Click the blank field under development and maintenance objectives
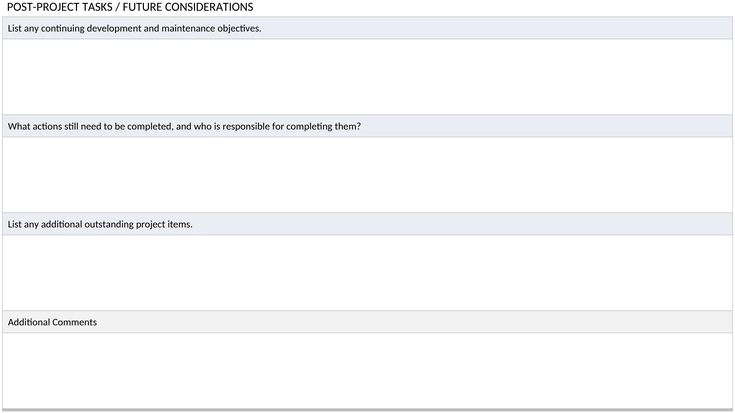The height and width of the screenshot is (413, 735). click(x=368, y=77)
